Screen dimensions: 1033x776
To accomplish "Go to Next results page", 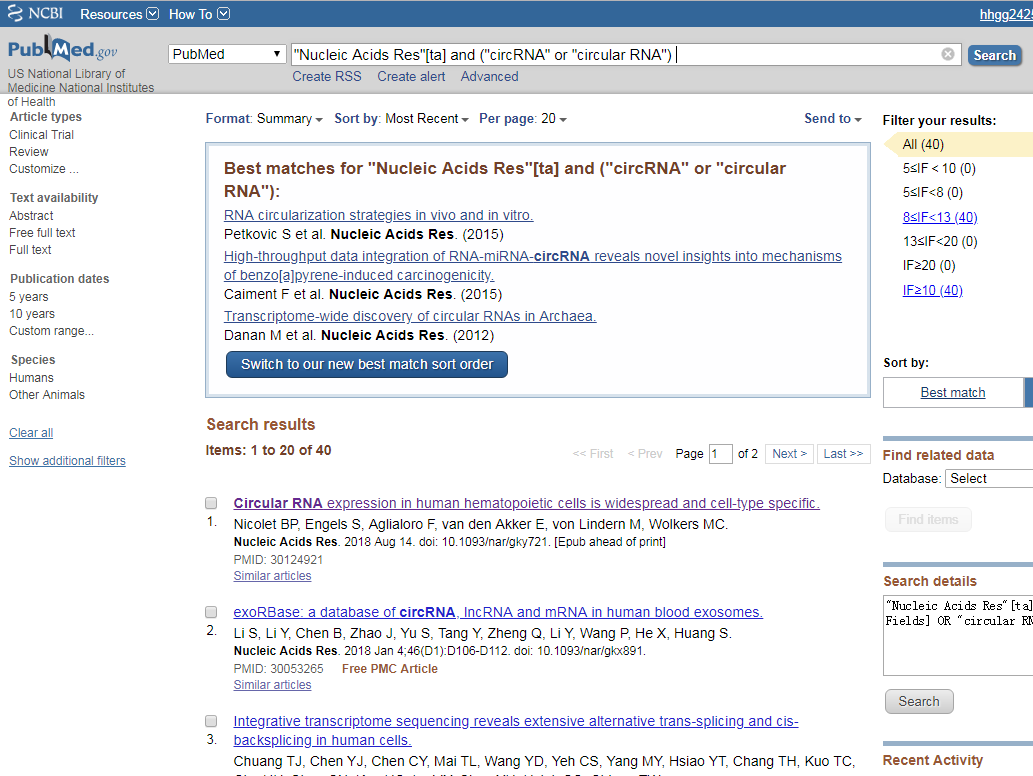I will [789, 454].
